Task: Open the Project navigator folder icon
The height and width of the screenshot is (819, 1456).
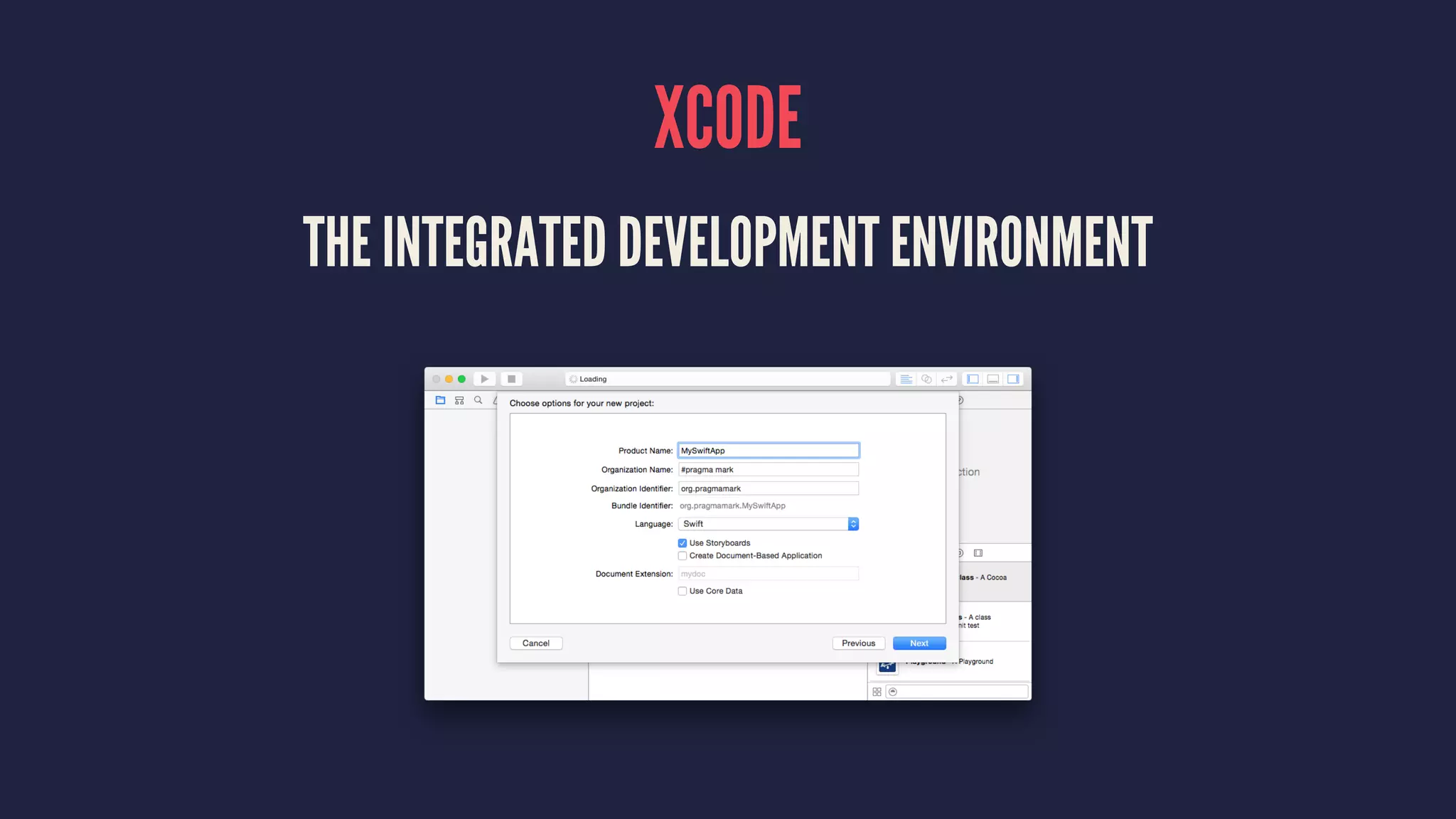Action: 440,400
